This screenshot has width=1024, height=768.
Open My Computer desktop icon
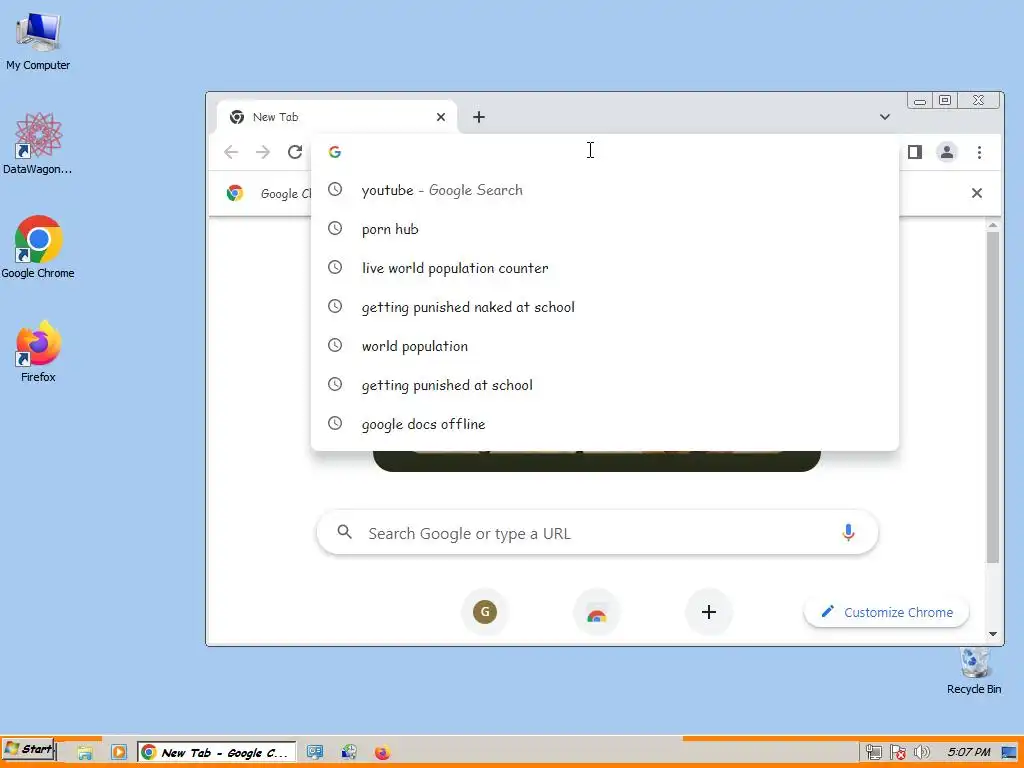point(38,42)
